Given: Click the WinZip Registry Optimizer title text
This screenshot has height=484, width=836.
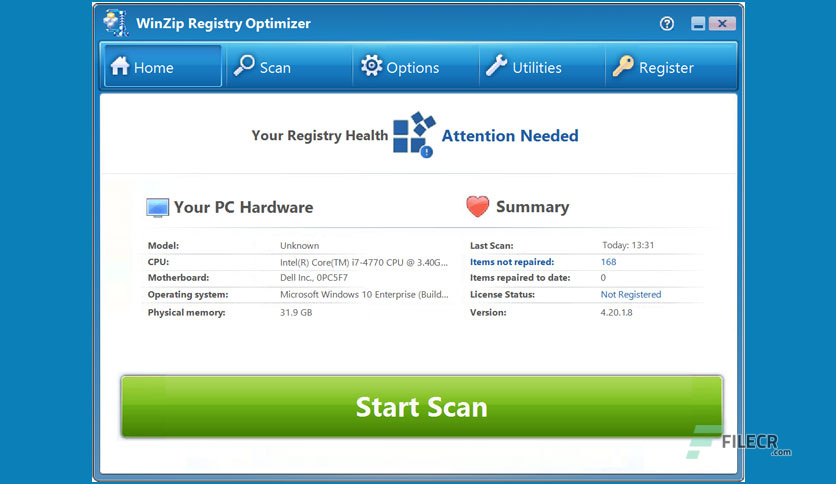Looking at the screenshot, I should tap(223, 23).
